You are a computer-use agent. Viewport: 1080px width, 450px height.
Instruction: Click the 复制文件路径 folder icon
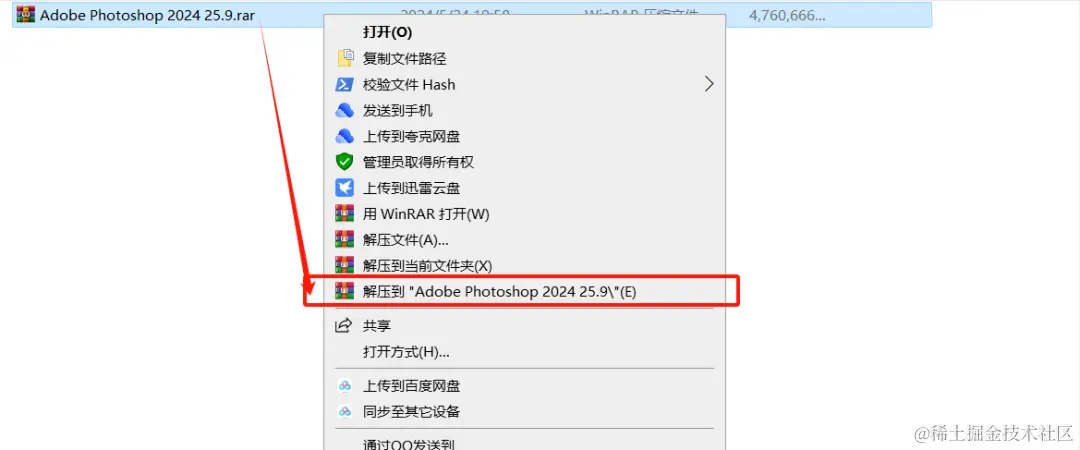(344, 59)
